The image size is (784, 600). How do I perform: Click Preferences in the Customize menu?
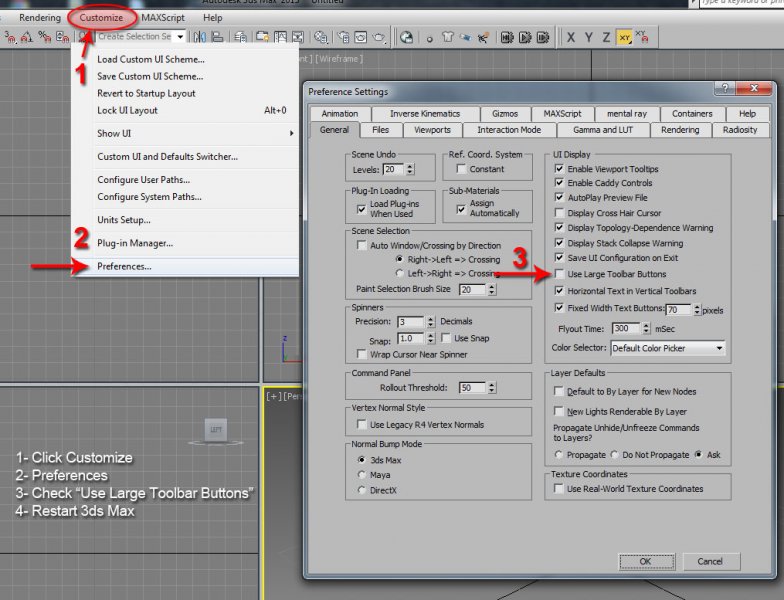[x=124, y=266]
